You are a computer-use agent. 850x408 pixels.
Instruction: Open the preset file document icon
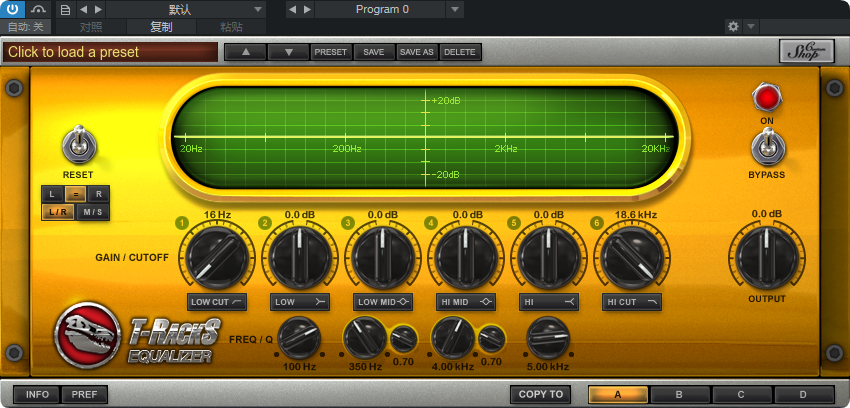pyautogui.click(x=65, y=9)
